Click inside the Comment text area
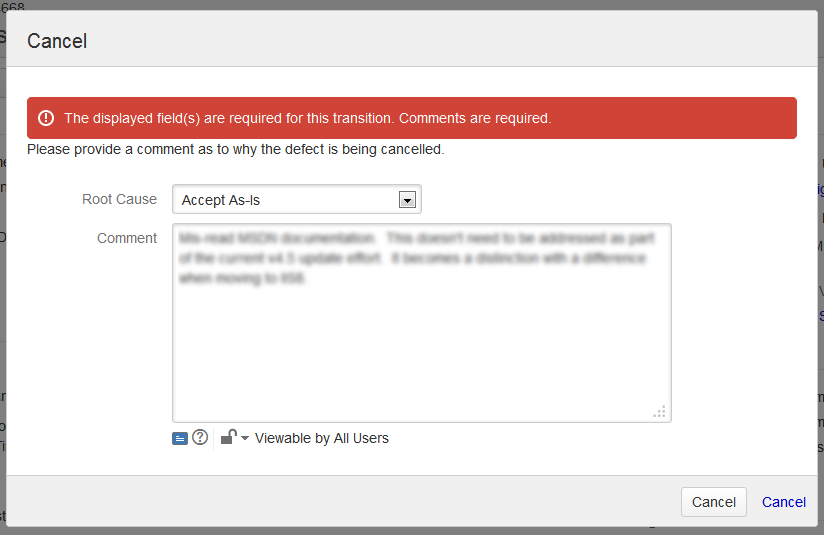The width and height of the screenshot is (824, 535). pyautogui.click(x=422, y=323)
